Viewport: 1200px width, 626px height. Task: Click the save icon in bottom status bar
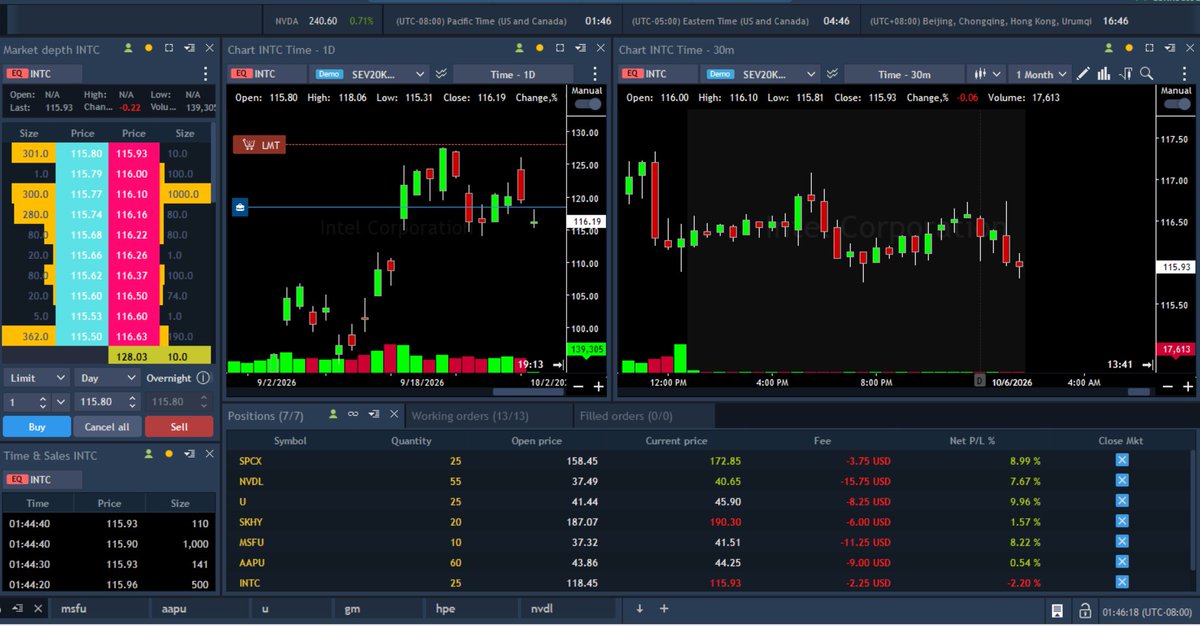(x=1057, y=609)
